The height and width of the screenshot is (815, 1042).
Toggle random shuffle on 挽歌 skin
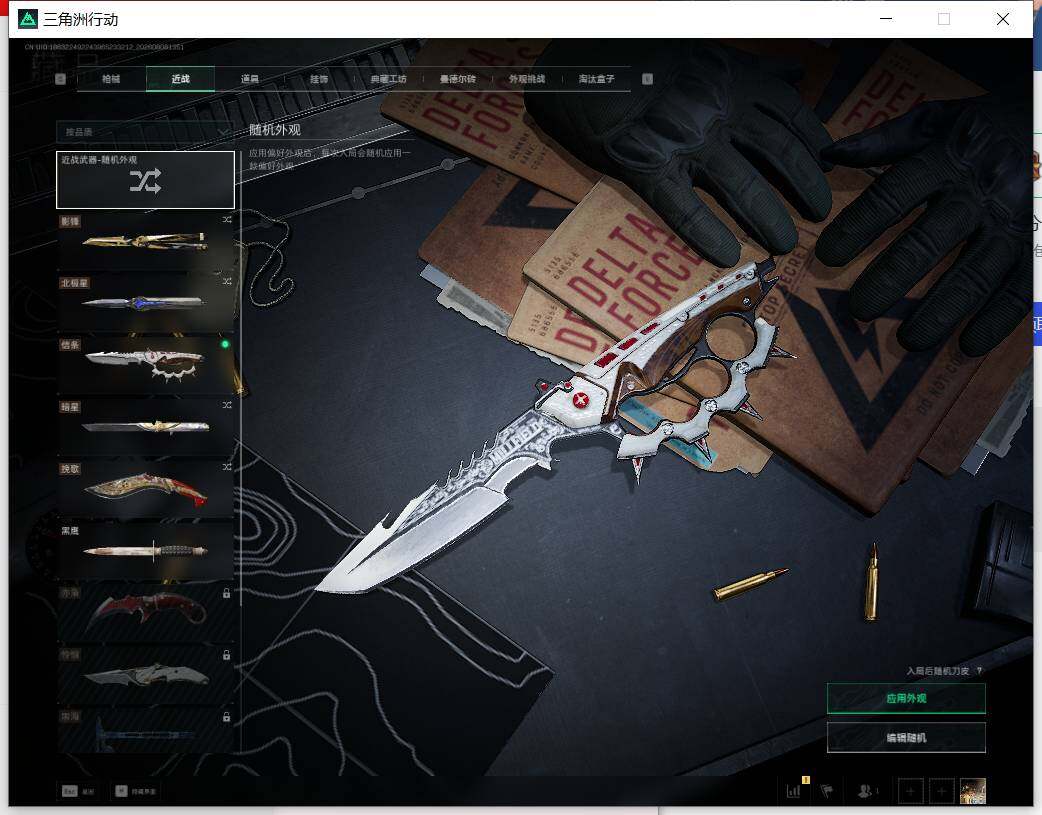point(227,467)
